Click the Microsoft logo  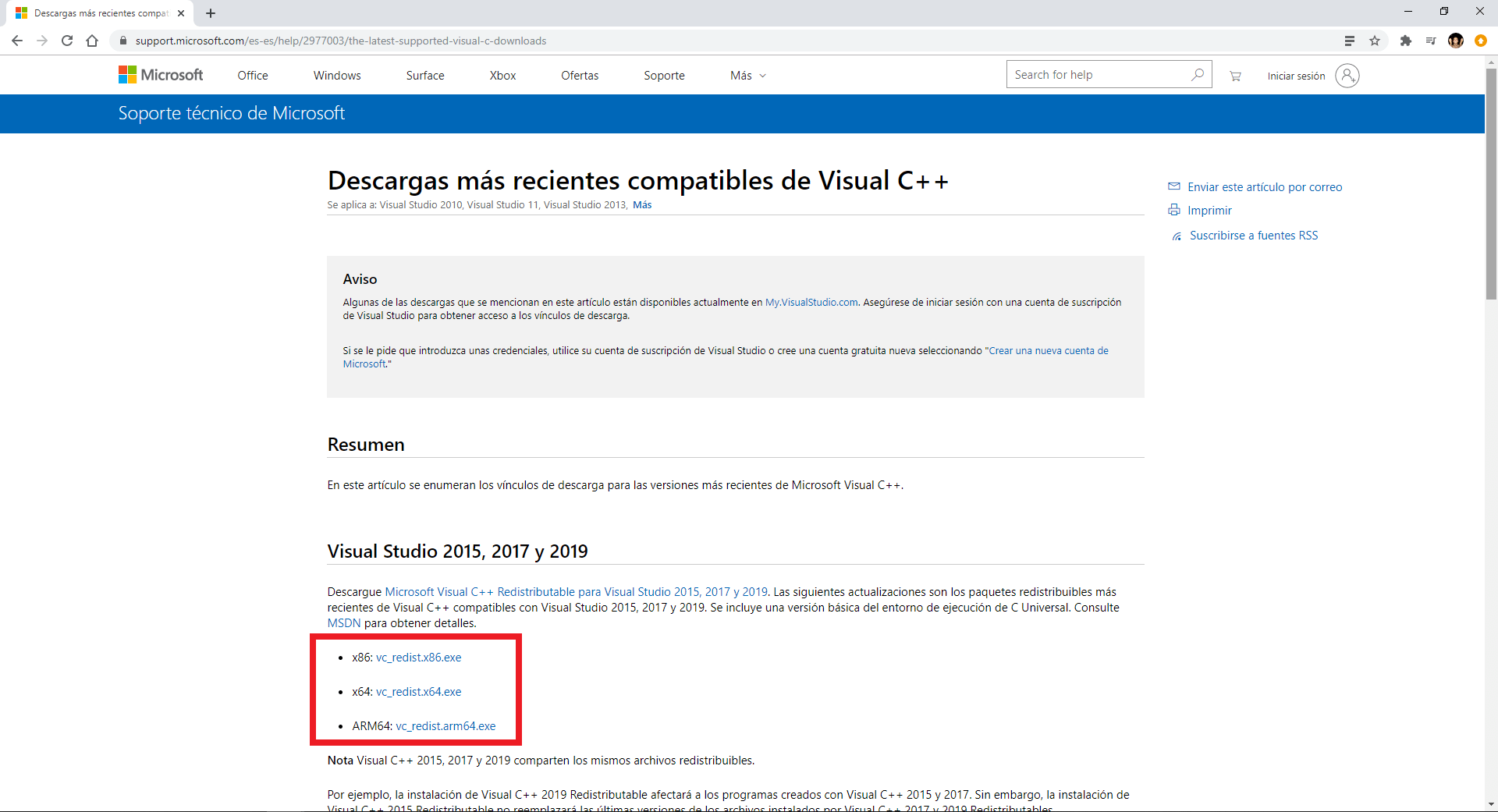pos(161,75)
